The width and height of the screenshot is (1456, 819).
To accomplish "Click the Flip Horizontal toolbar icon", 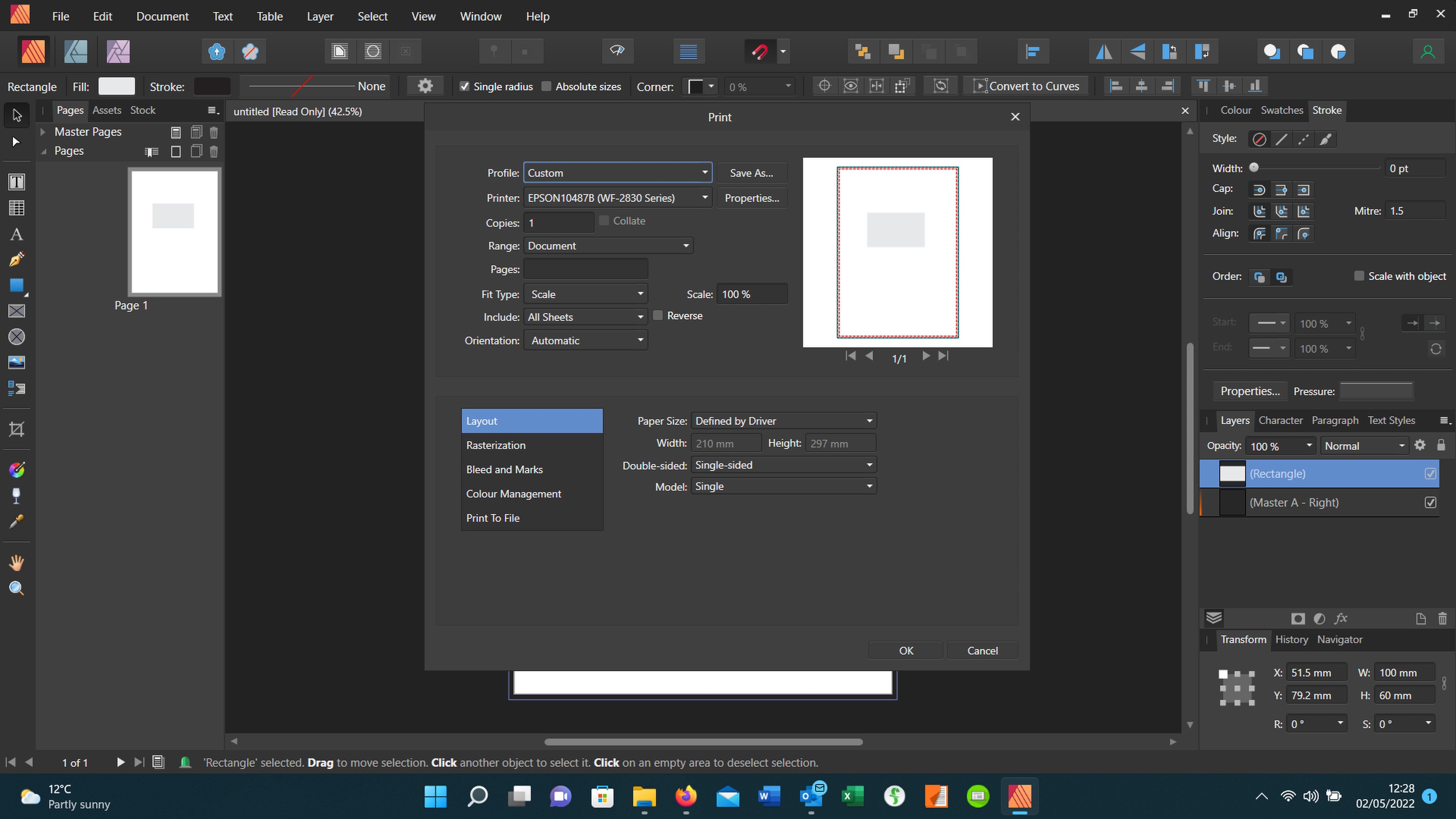I will tap(1104, 52).
